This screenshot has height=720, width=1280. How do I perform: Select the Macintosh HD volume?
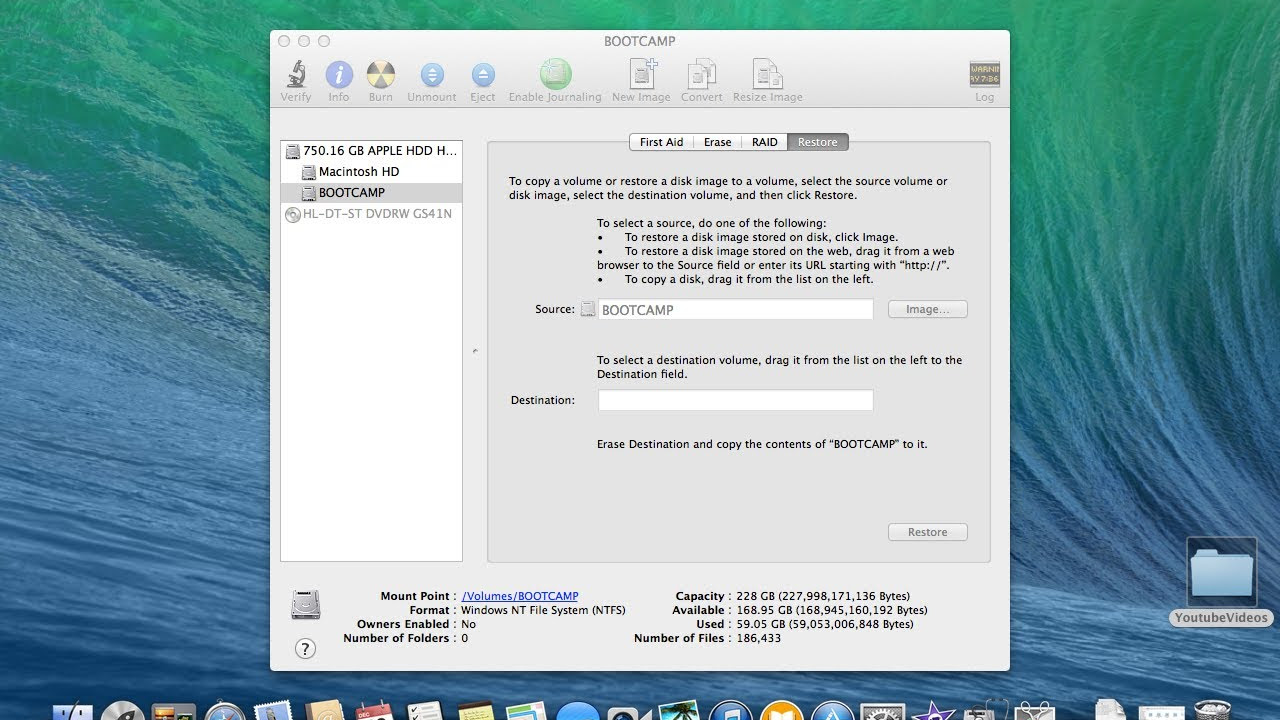point(371,172)
